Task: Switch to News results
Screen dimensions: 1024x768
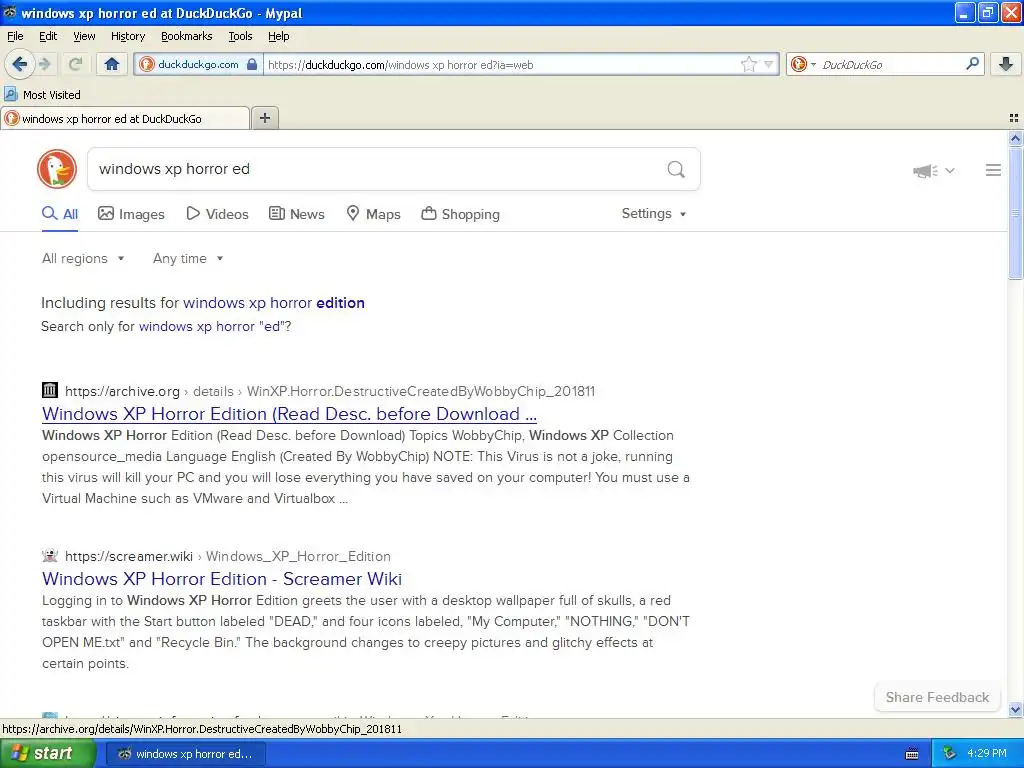Action: [x=297, y=214]
